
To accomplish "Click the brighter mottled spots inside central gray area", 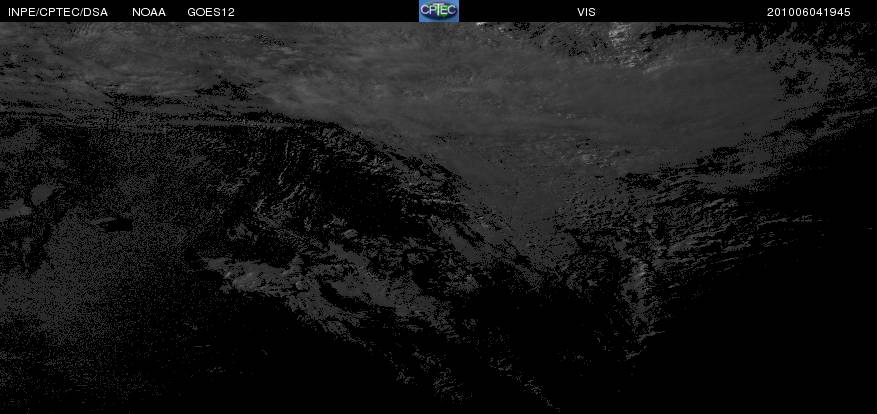I will (593, 158).
